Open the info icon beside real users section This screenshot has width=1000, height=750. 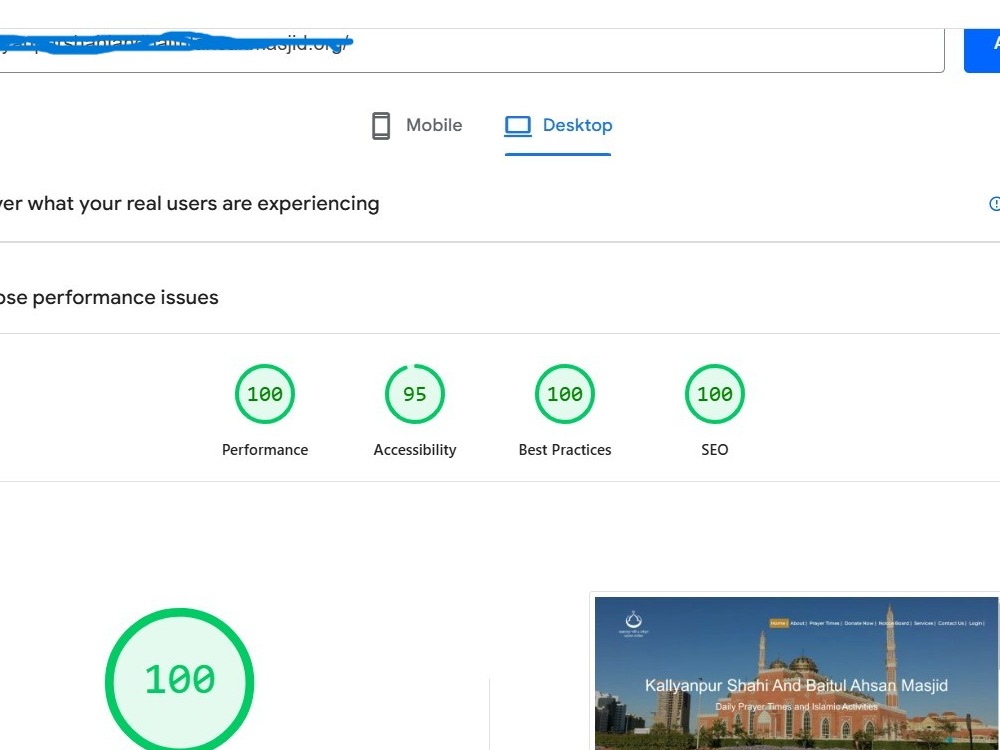(x=994, y=203)
